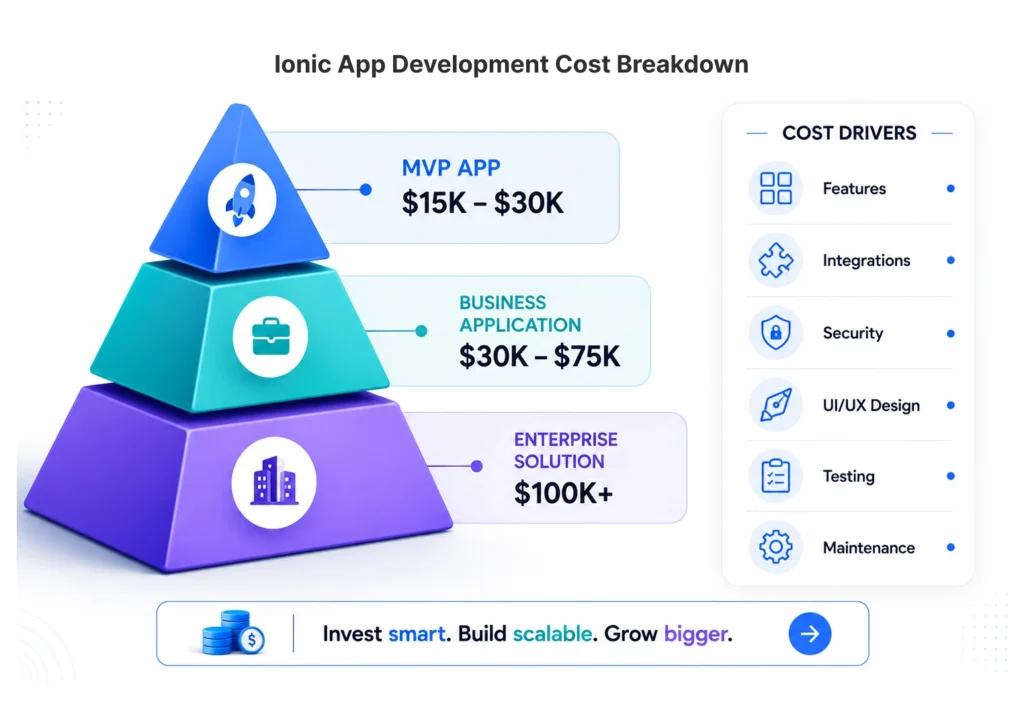Click the word "scalable" in the banner
1024x706 pixels.
[x=552, y=634]
